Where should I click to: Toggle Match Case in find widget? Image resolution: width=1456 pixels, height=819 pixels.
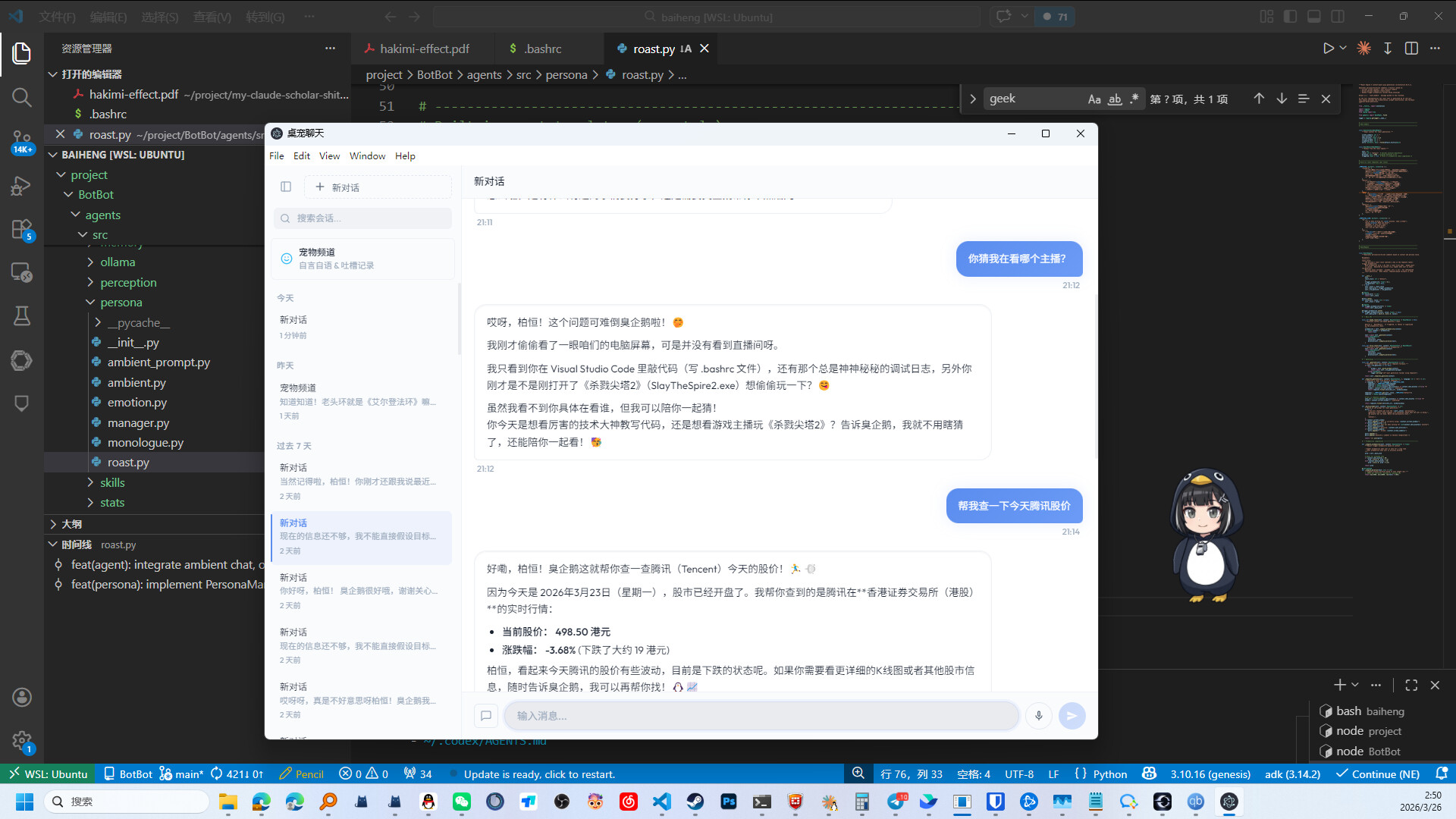[1094, 99]
